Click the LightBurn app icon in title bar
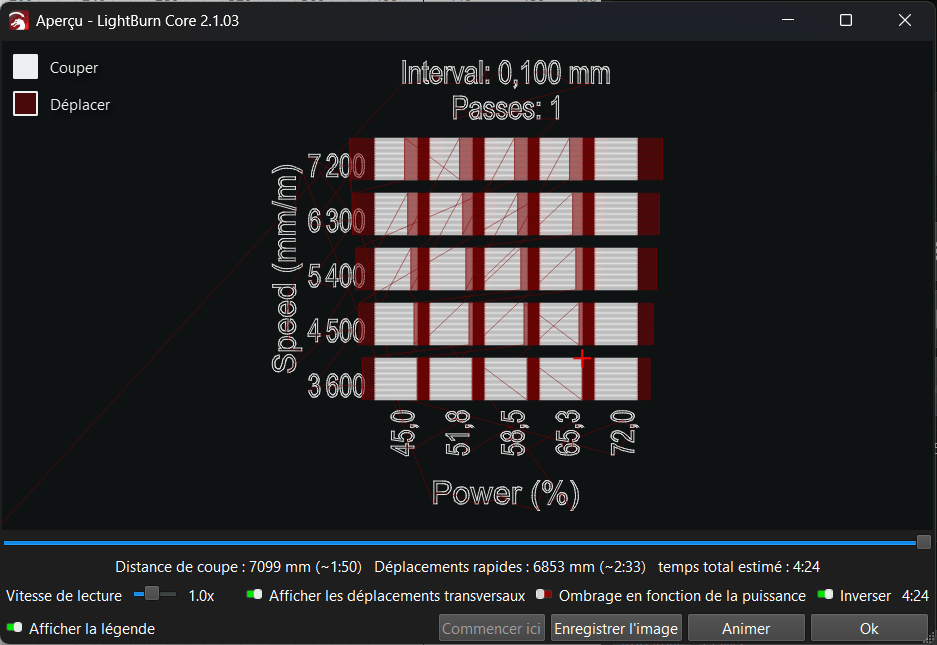Image resolution: width=937 pixels, height=645 pixels. (x=19, y=21)
